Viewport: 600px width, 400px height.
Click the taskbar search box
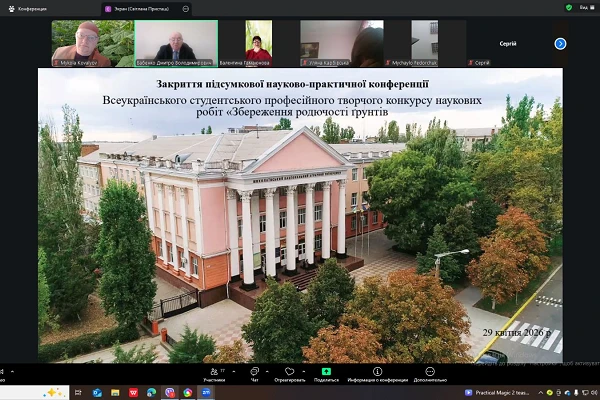(34, 393)
